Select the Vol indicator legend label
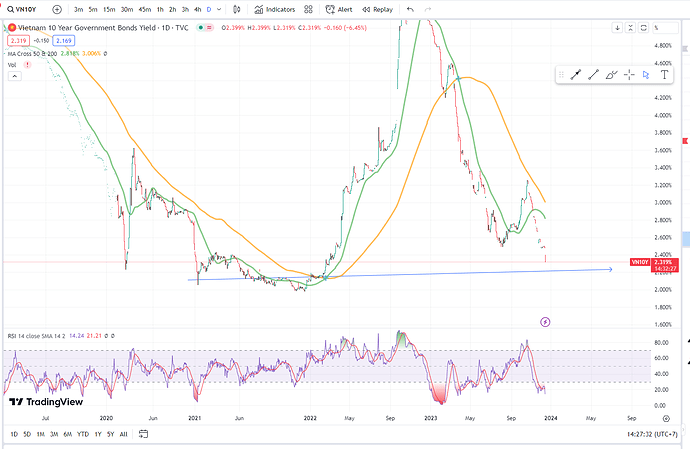 point(12,65)
